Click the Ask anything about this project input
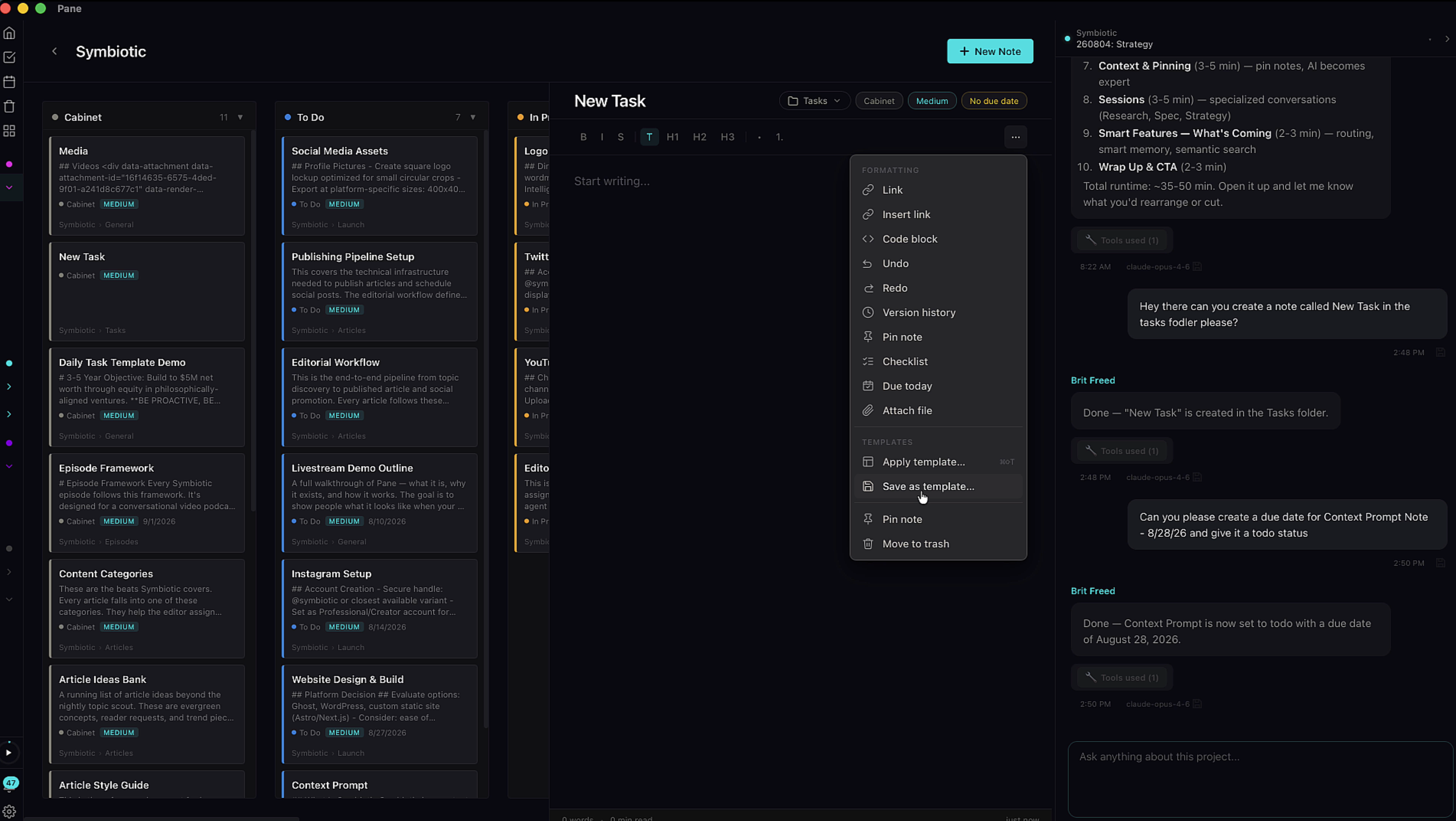This screenshot has width=1456, height=821. pyautogui.click(x=1260, y=778)
